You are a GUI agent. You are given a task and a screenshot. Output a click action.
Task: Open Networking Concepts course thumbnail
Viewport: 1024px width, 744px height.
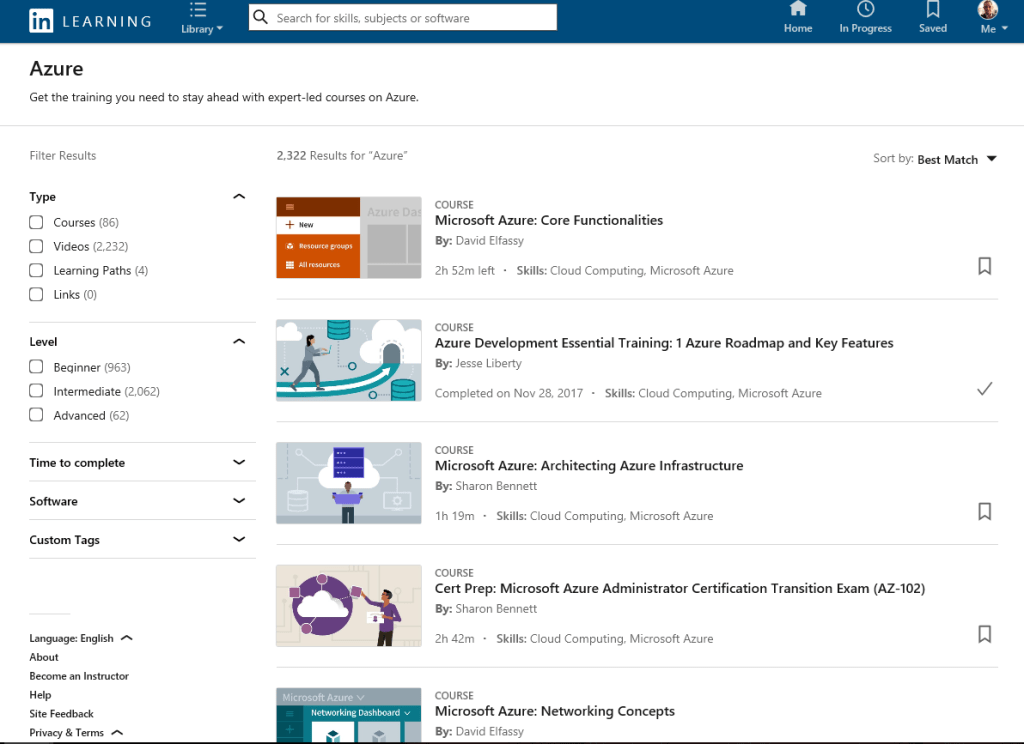[349, 715]
